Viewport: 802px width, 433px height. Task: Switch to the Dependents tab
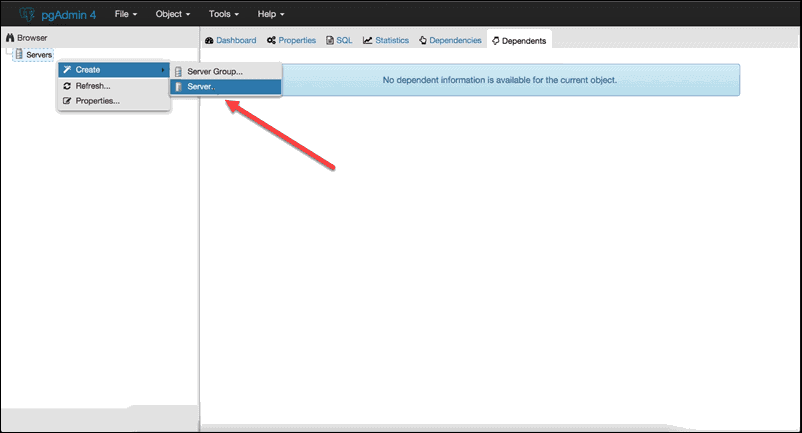519,41
